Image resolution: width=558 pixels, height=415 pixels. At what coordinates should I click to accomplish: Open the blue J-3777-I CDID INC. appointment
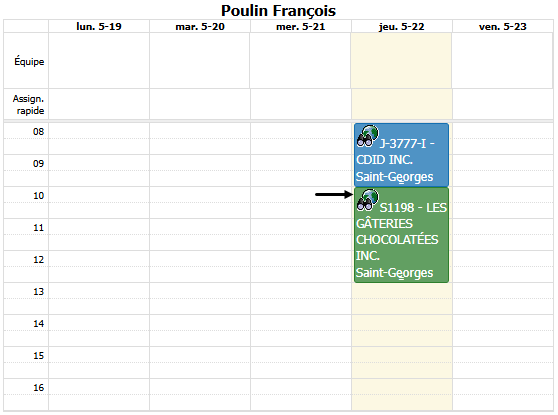click(x=401, y=155)
